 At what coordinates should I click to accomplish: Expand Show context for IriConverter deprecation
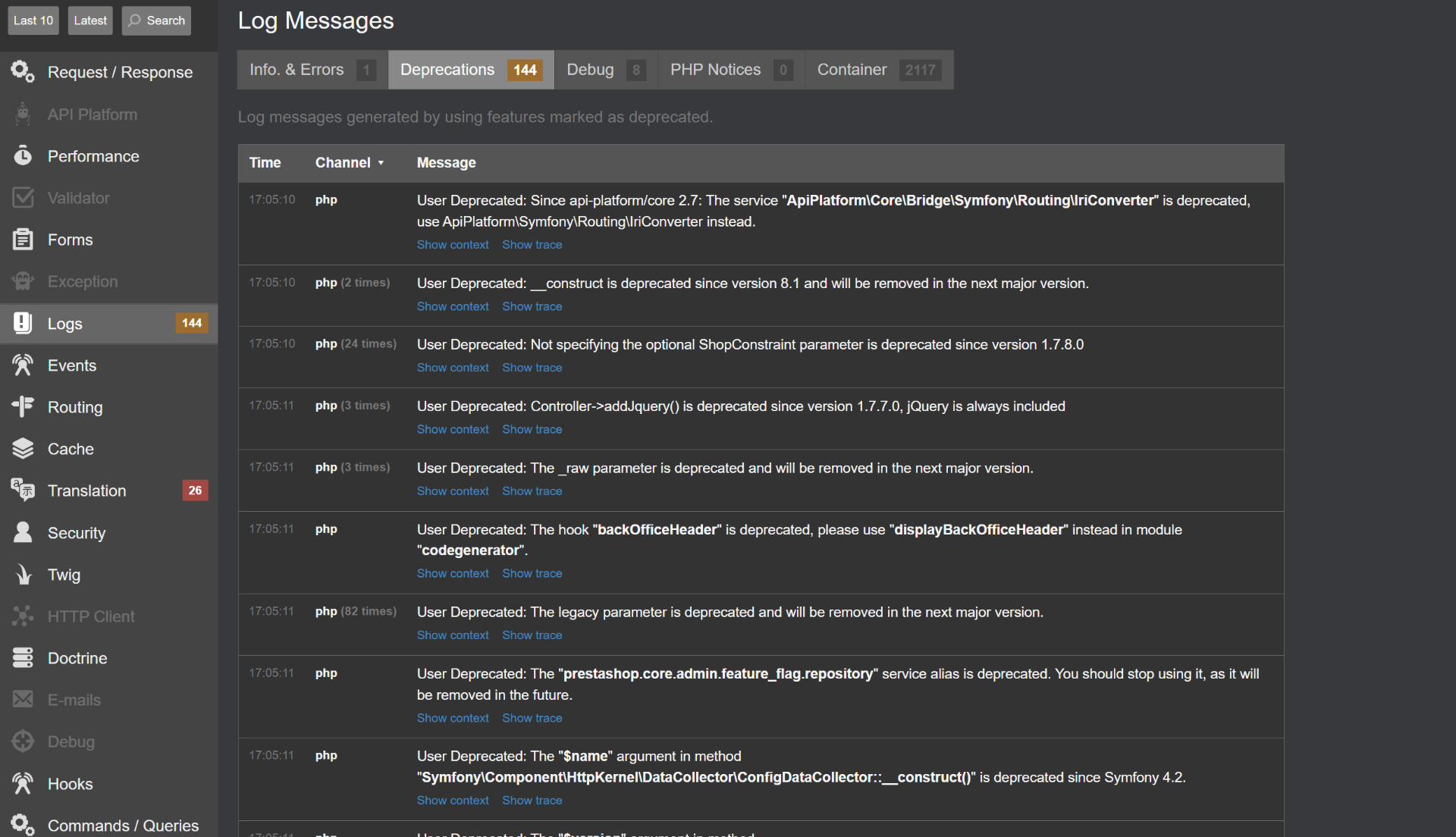[x=453, y=245]
